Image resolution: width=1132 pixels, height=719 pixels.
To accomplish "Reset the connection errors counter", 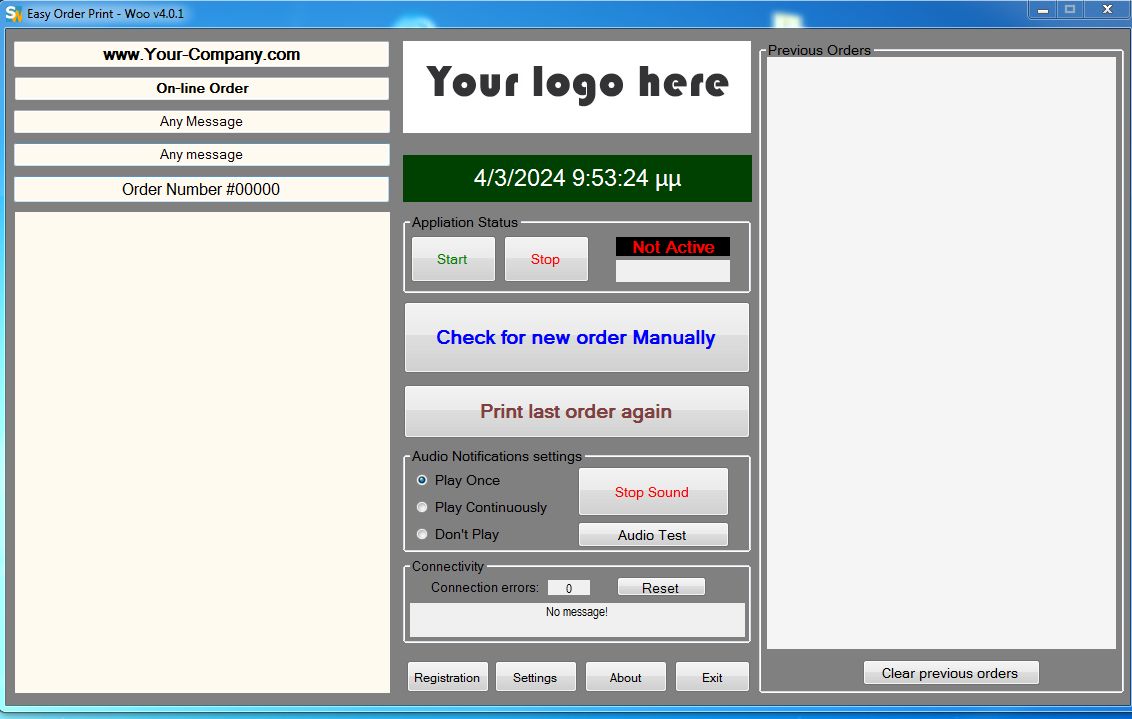I will click(x=661, y=586).
